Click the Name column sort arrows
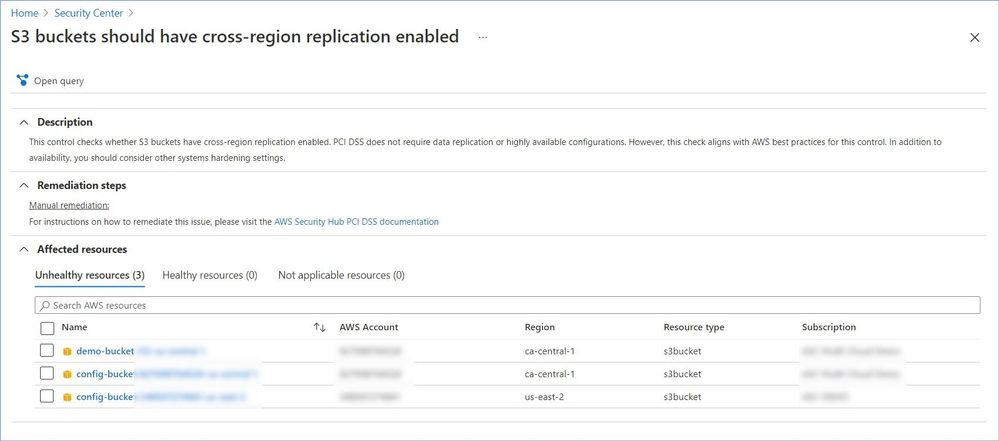 pyautogui.click(x=320, y=327)
